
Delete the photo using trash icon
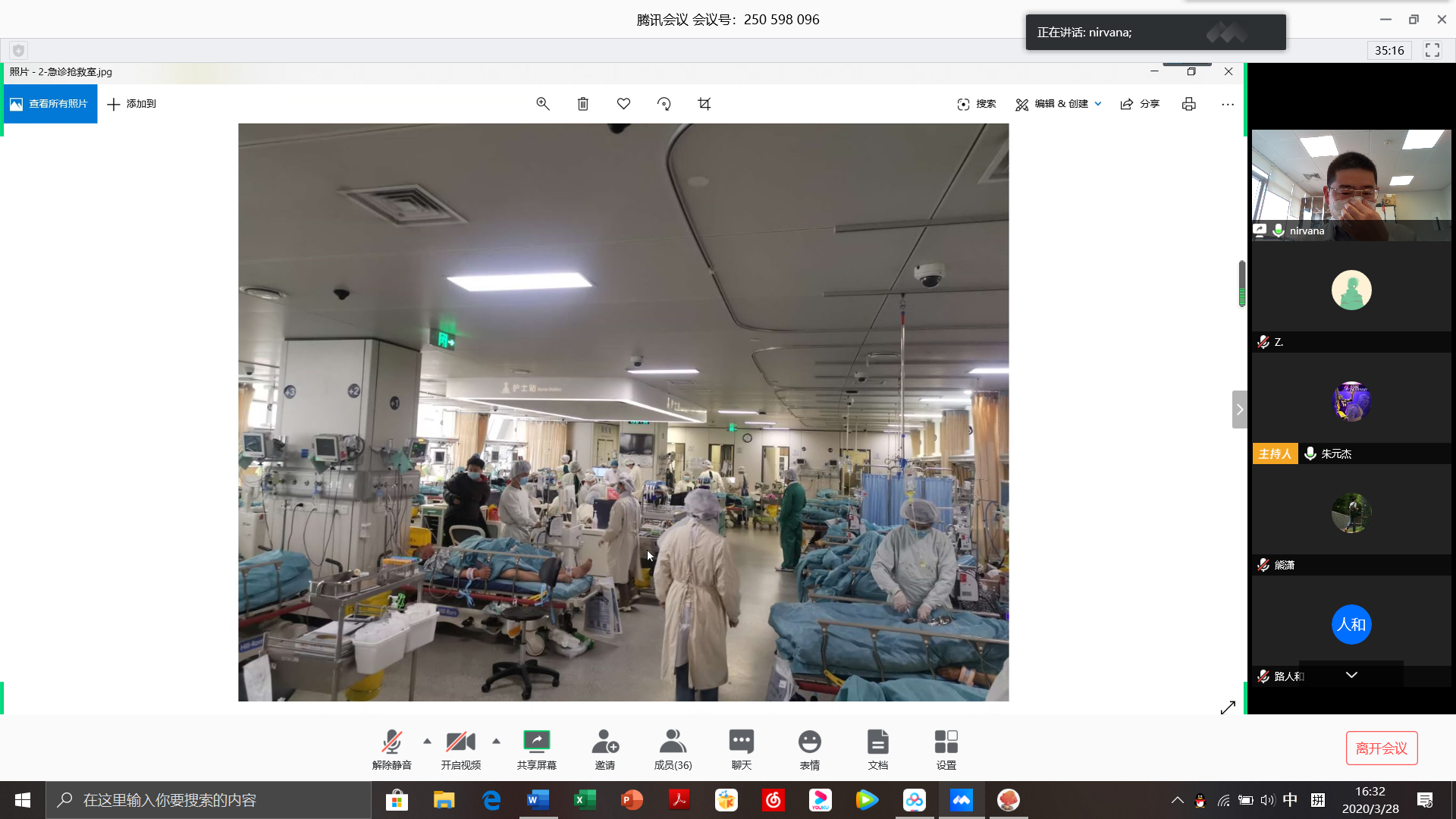point(583,104)
